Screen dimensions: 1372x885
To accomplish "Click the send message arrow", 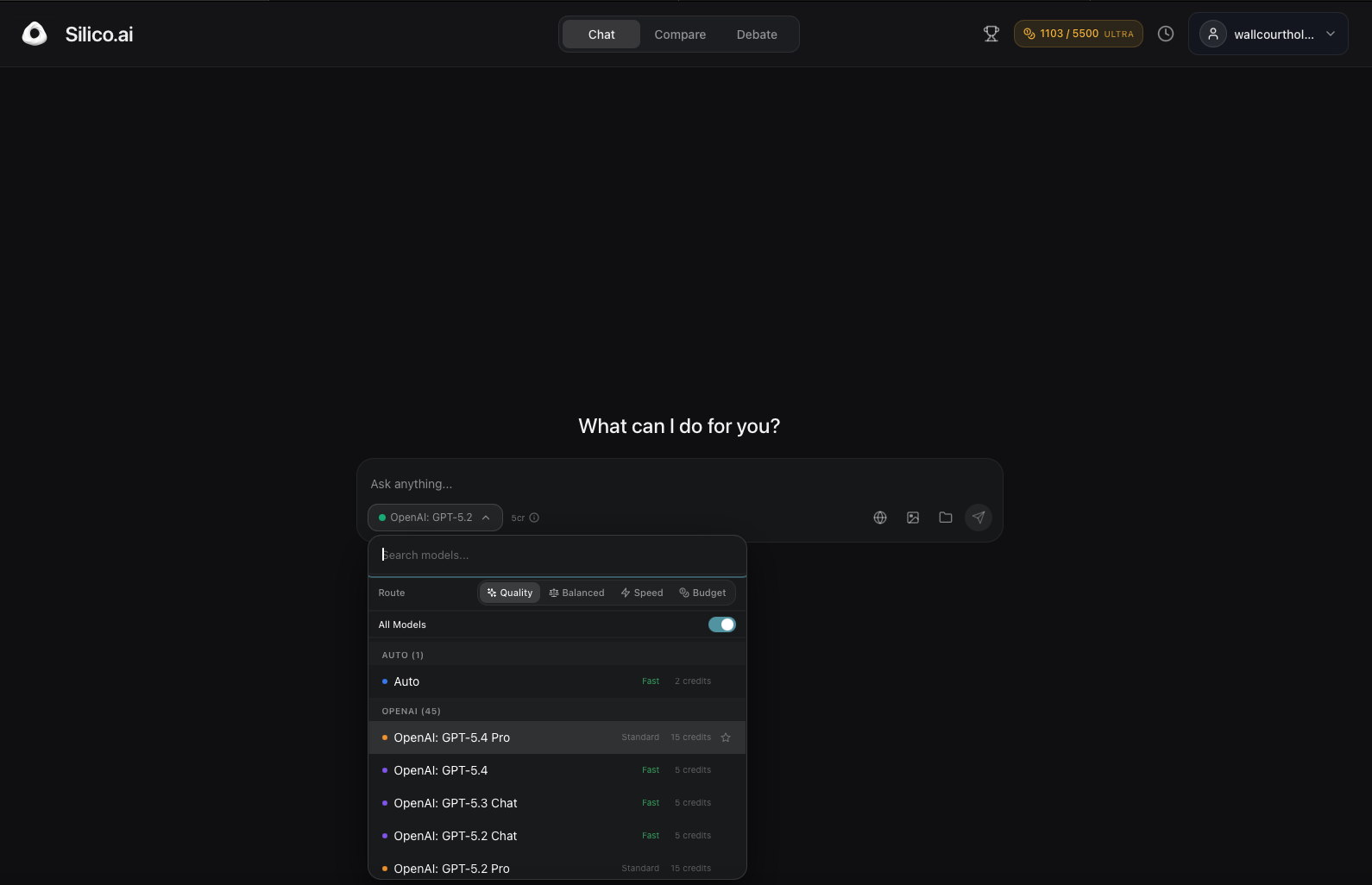I will coord(979,518).
